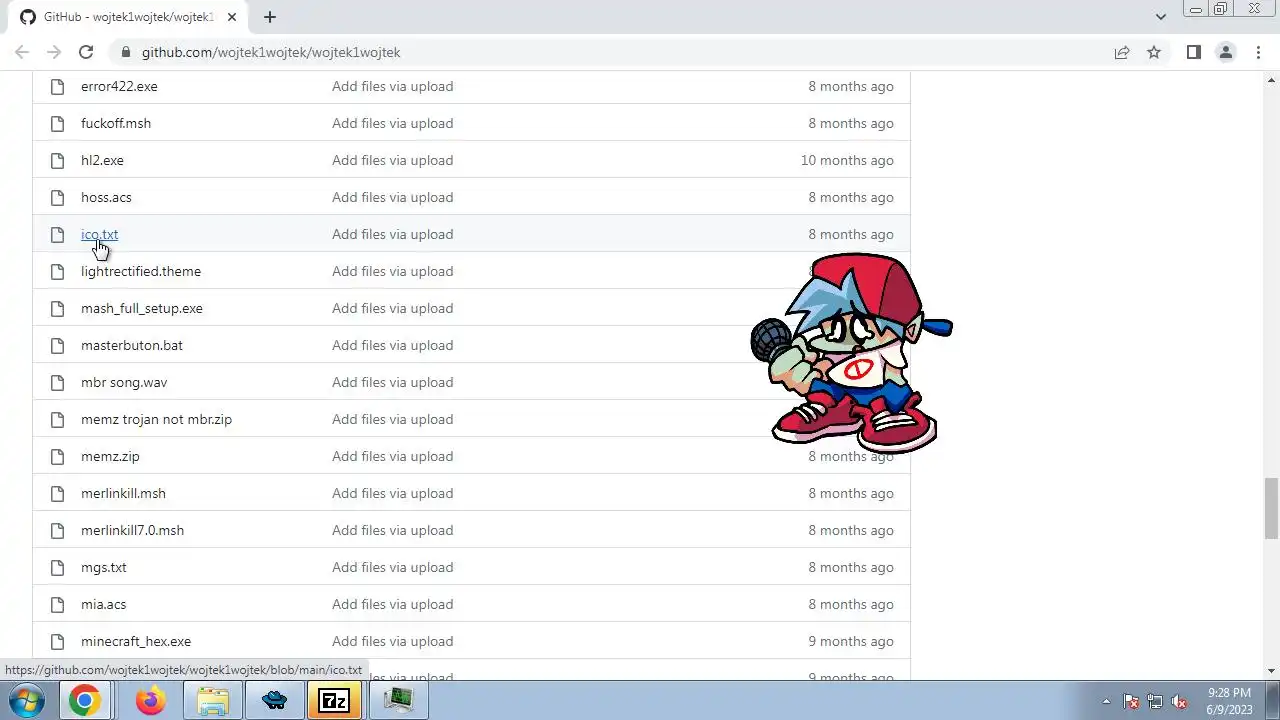Open memz.zip file link
This screenshot has width=1280, height=720.
[110, 456]
